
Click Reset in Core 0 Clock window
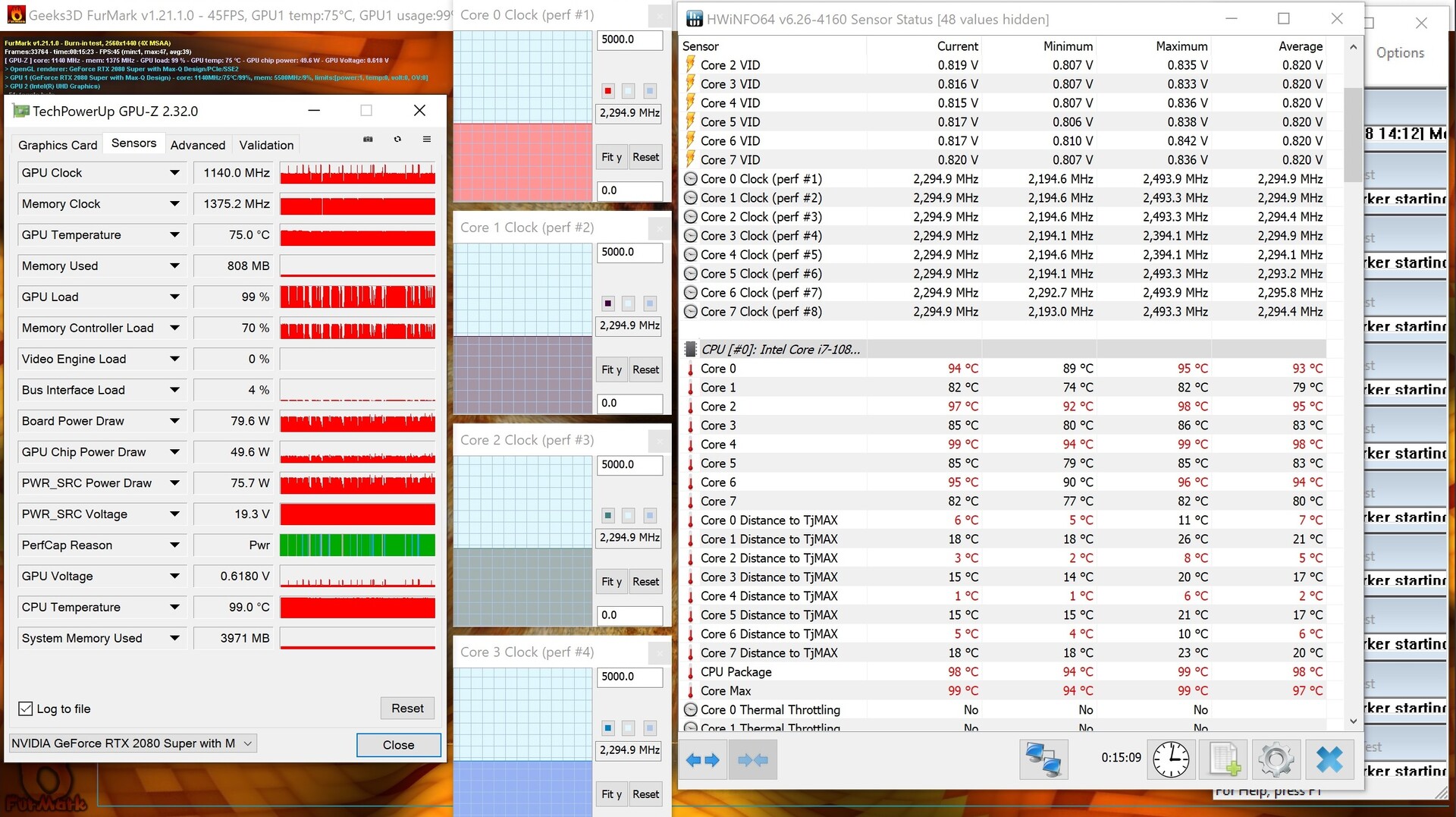coord(646,157)
